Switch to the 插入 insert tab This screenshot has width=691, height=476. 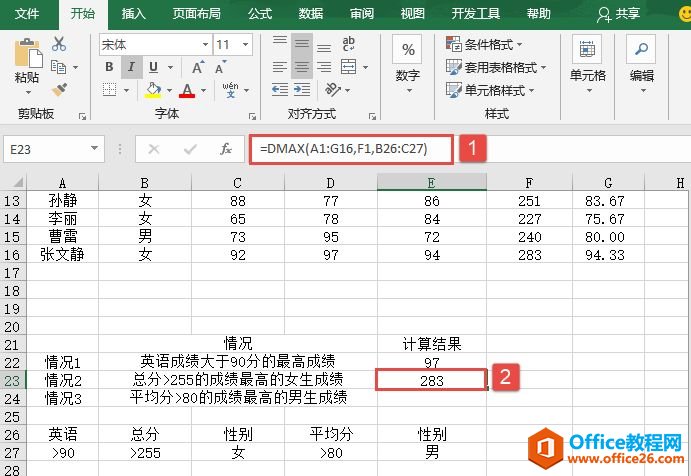point(134,14)
